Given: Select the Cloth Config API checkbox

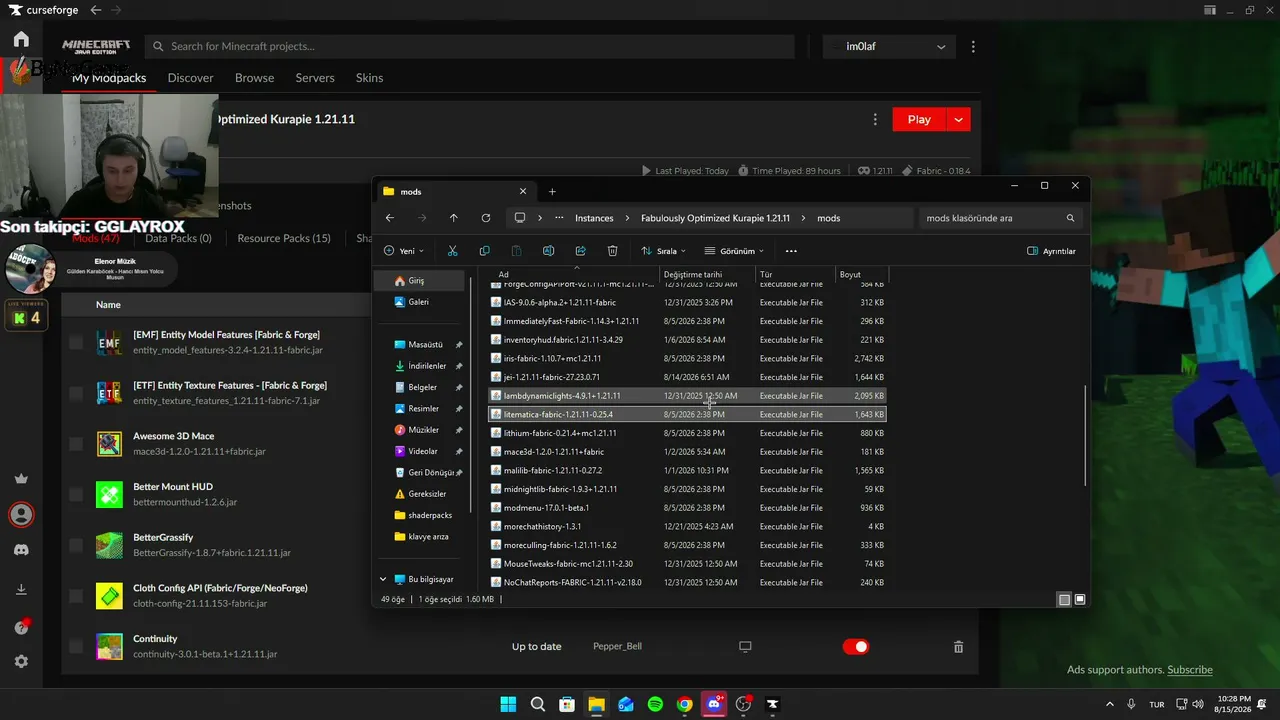Looking at the screenshot, I should pyautogui.click(x=76, y=596).
